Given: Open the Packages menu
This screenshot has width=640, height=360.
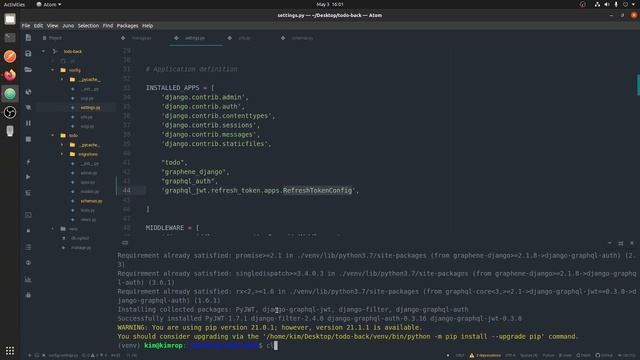Looking at the screenshot, I should 127,26.
